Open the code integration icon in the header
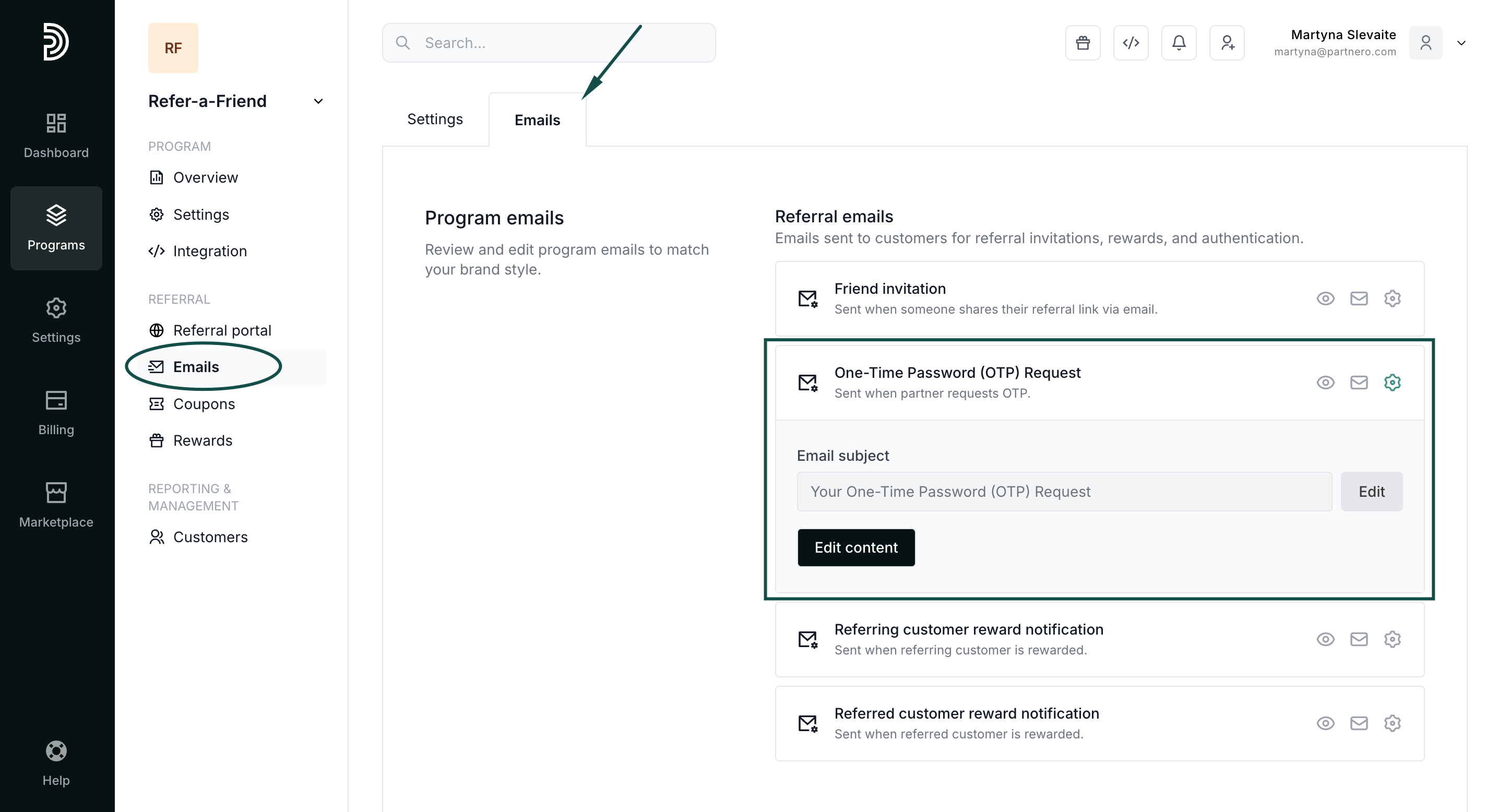This screenshot has height=812, width=1498. 1131,42
